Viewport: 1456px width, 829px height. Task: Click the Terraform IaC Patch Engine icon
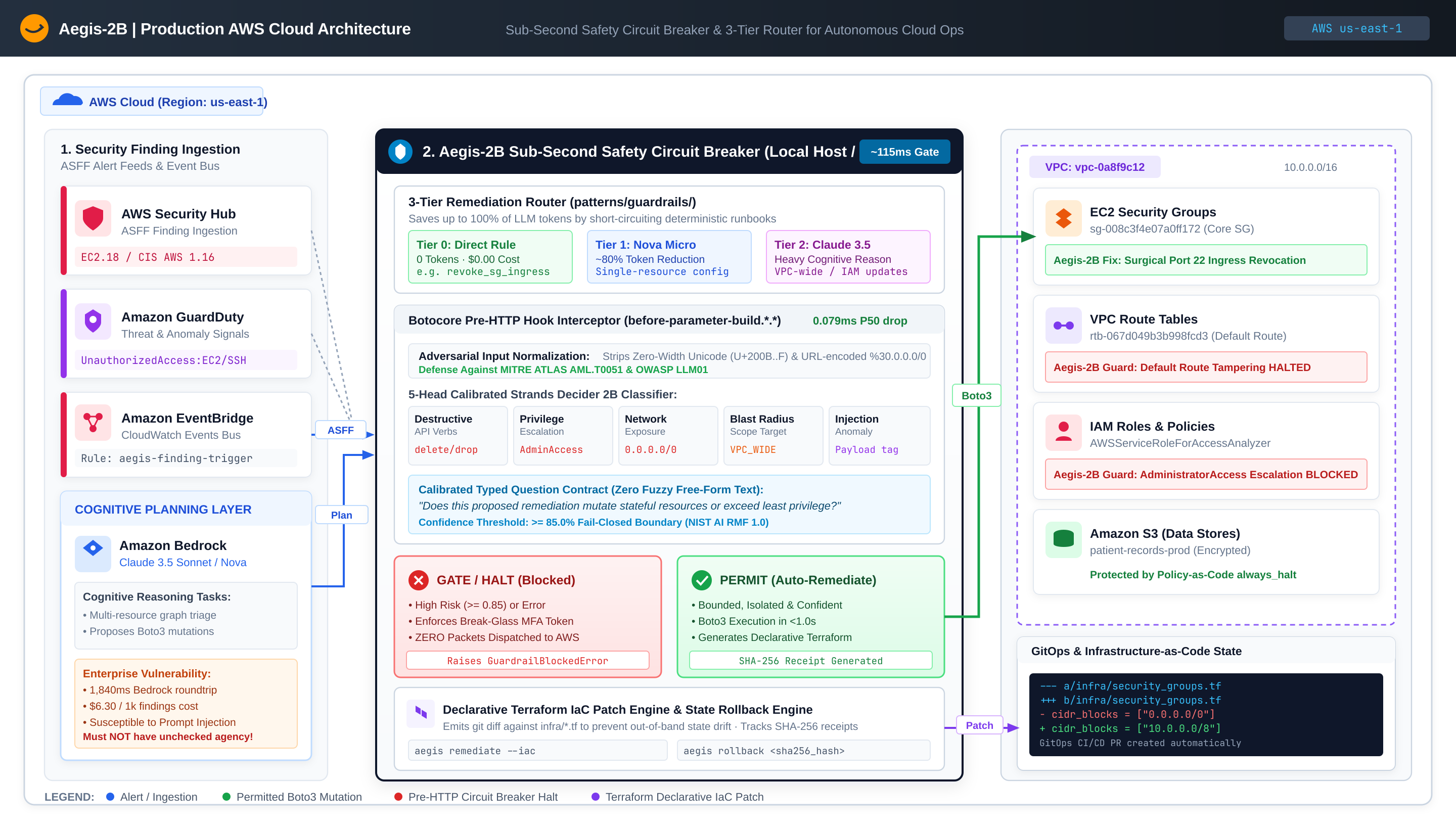421,713
